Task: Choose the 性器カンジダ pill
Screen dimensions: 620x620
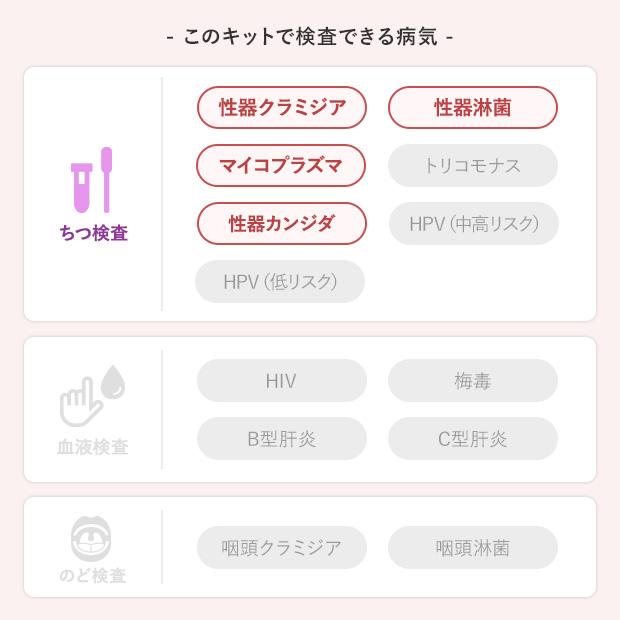Action: pos(282,224)
